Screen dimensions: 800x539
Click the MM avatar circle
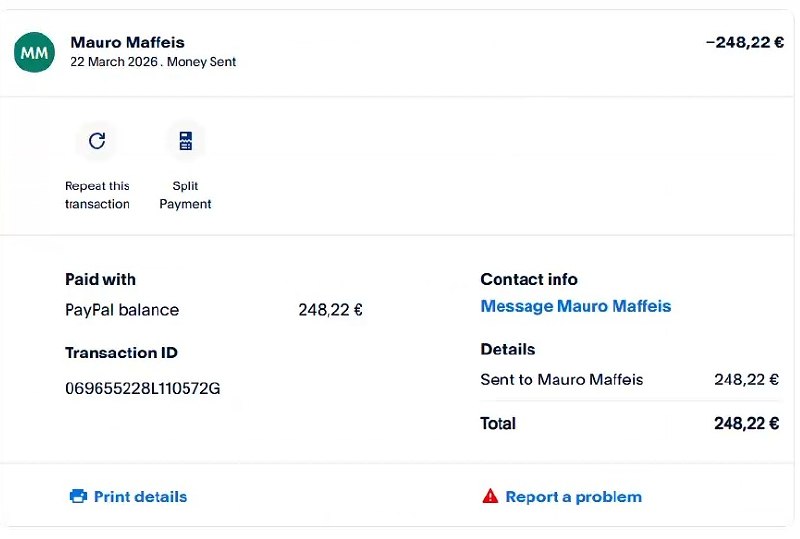[x=35, y=52]
